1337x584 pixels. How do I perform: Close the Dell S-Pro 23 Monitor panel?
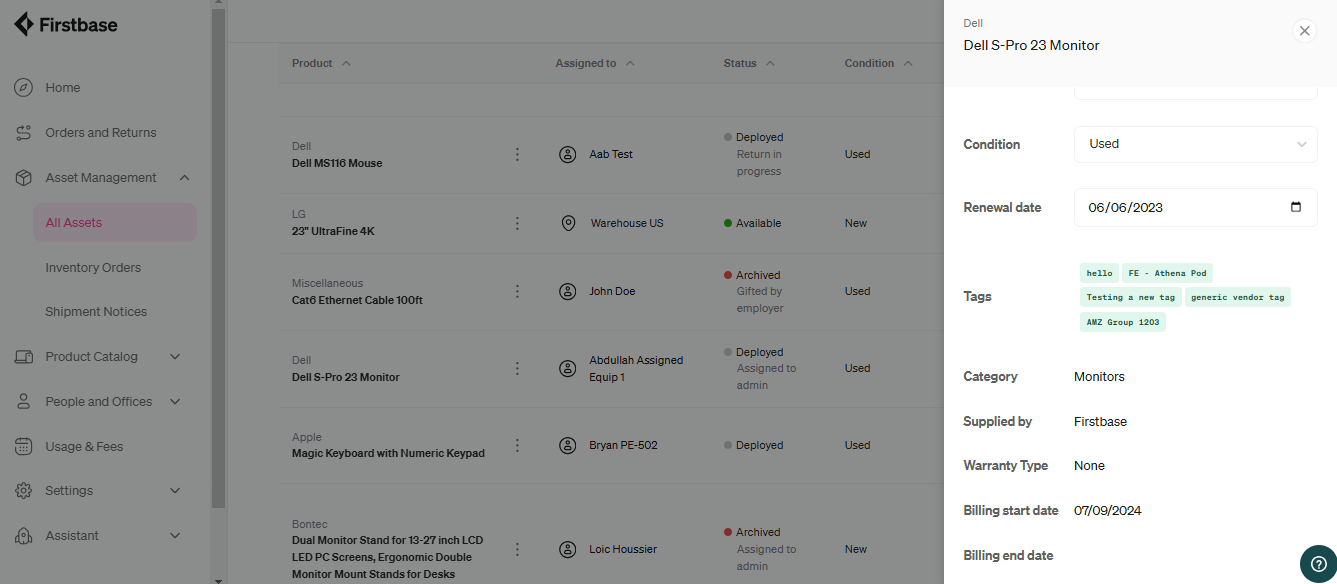coord(1304,31)
